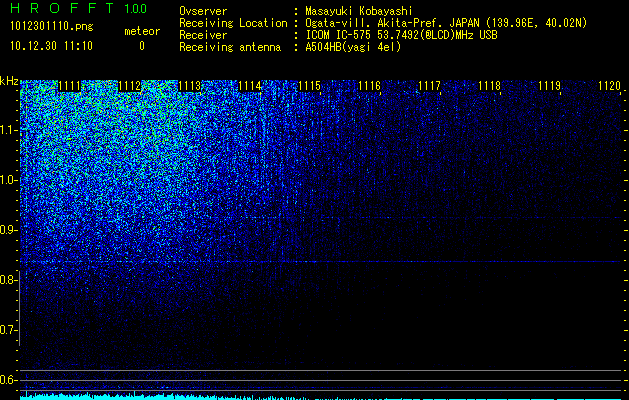Click the date and time 10.12.30 11:10
This screenshot has height=400, width=629.
point(51,46)
